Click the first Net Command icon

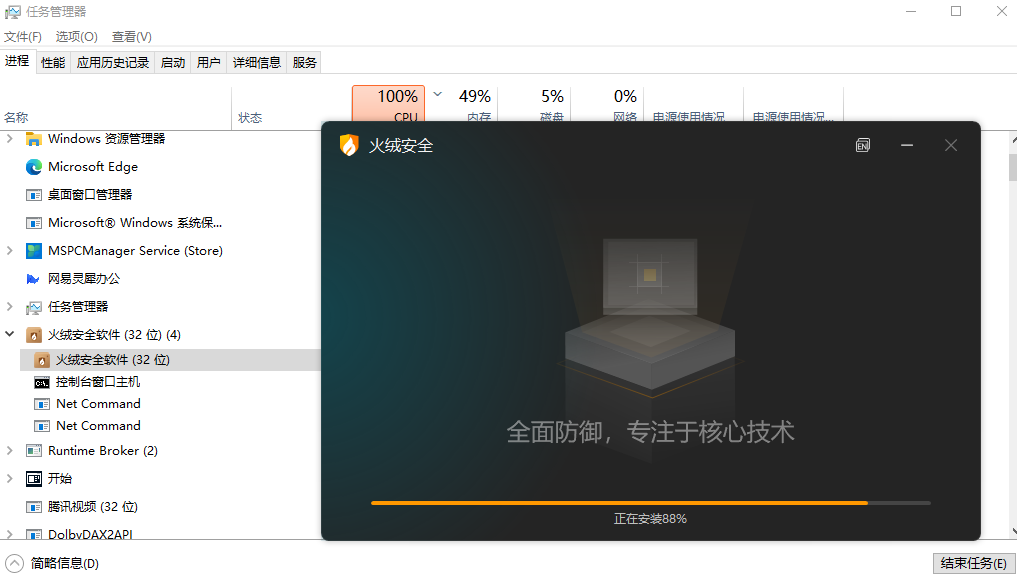pyautogui.click(x=42, y=405)
